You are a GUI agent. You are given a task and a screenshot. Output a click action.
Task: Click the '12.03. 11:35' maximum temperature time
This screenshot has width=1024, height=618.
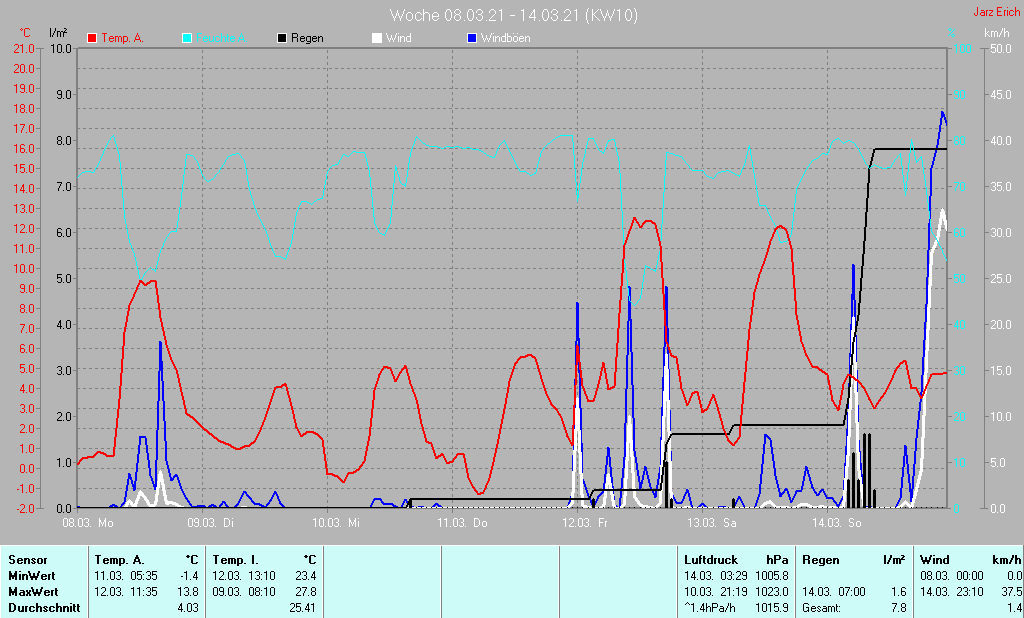126,592
